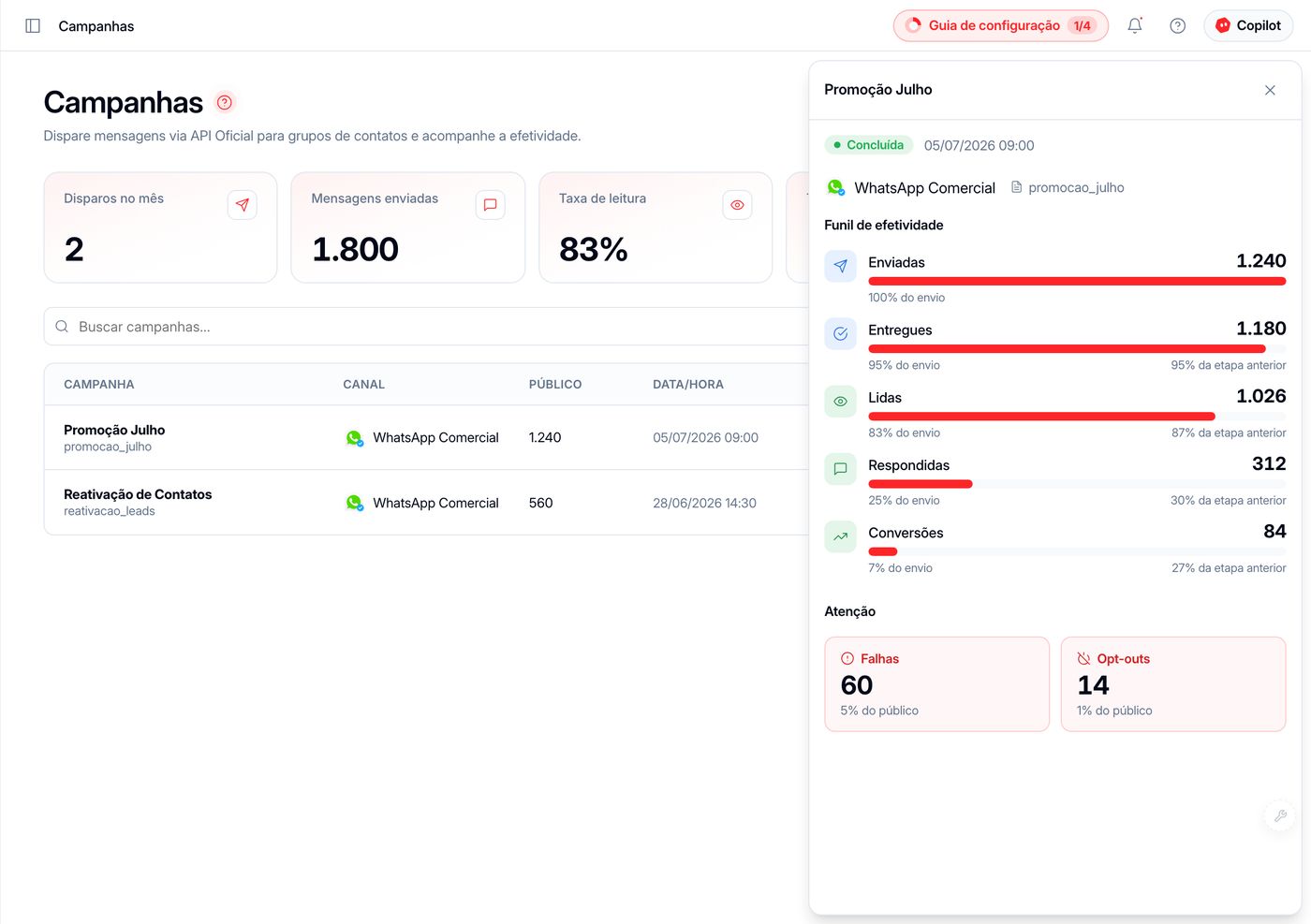
Task: Select the Reativação de Contatos campaign row
Action: tap(427, 503)
